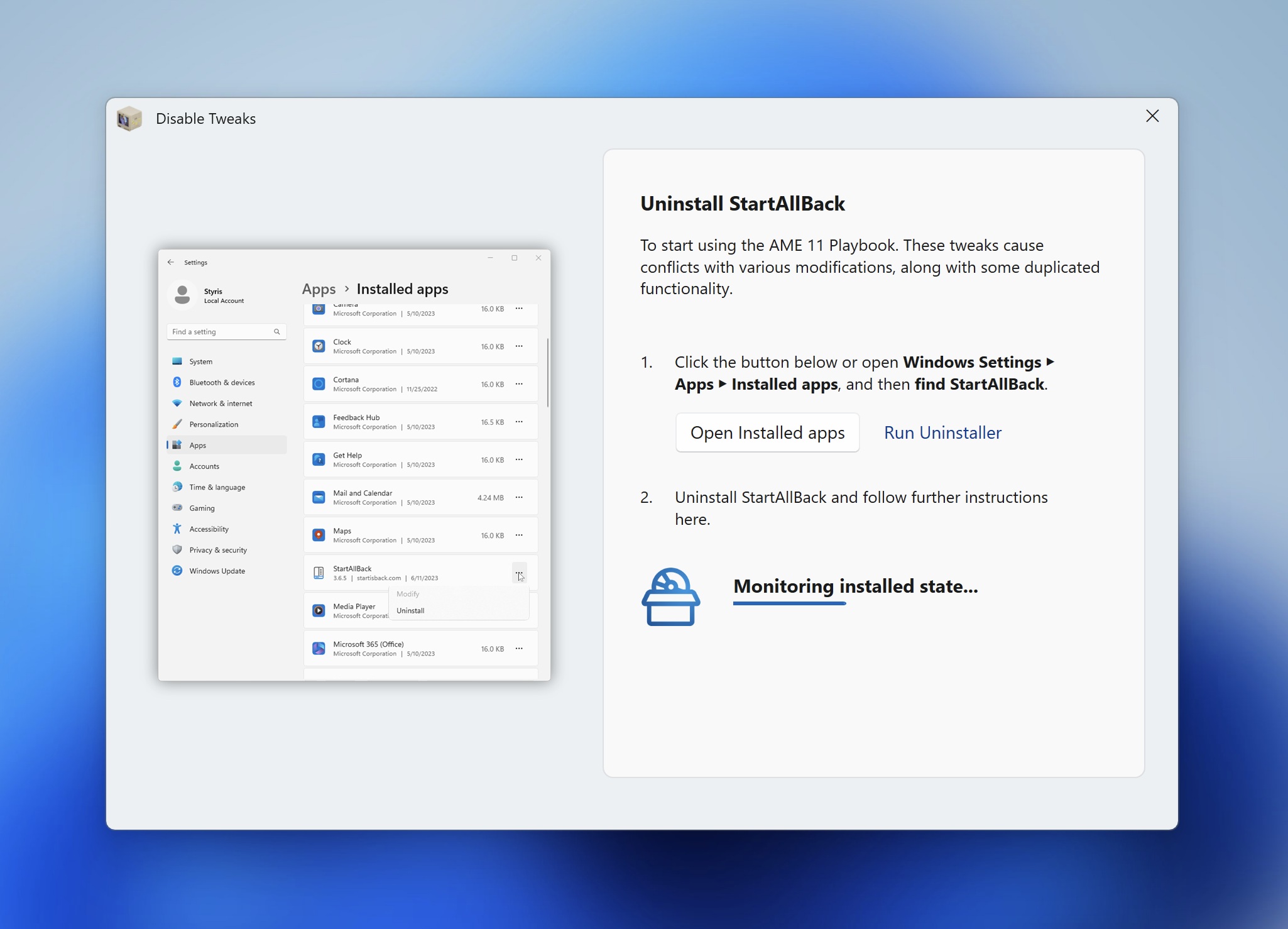
Task: Click the magnifier icon in Find a setting
Action: (276, 331)
